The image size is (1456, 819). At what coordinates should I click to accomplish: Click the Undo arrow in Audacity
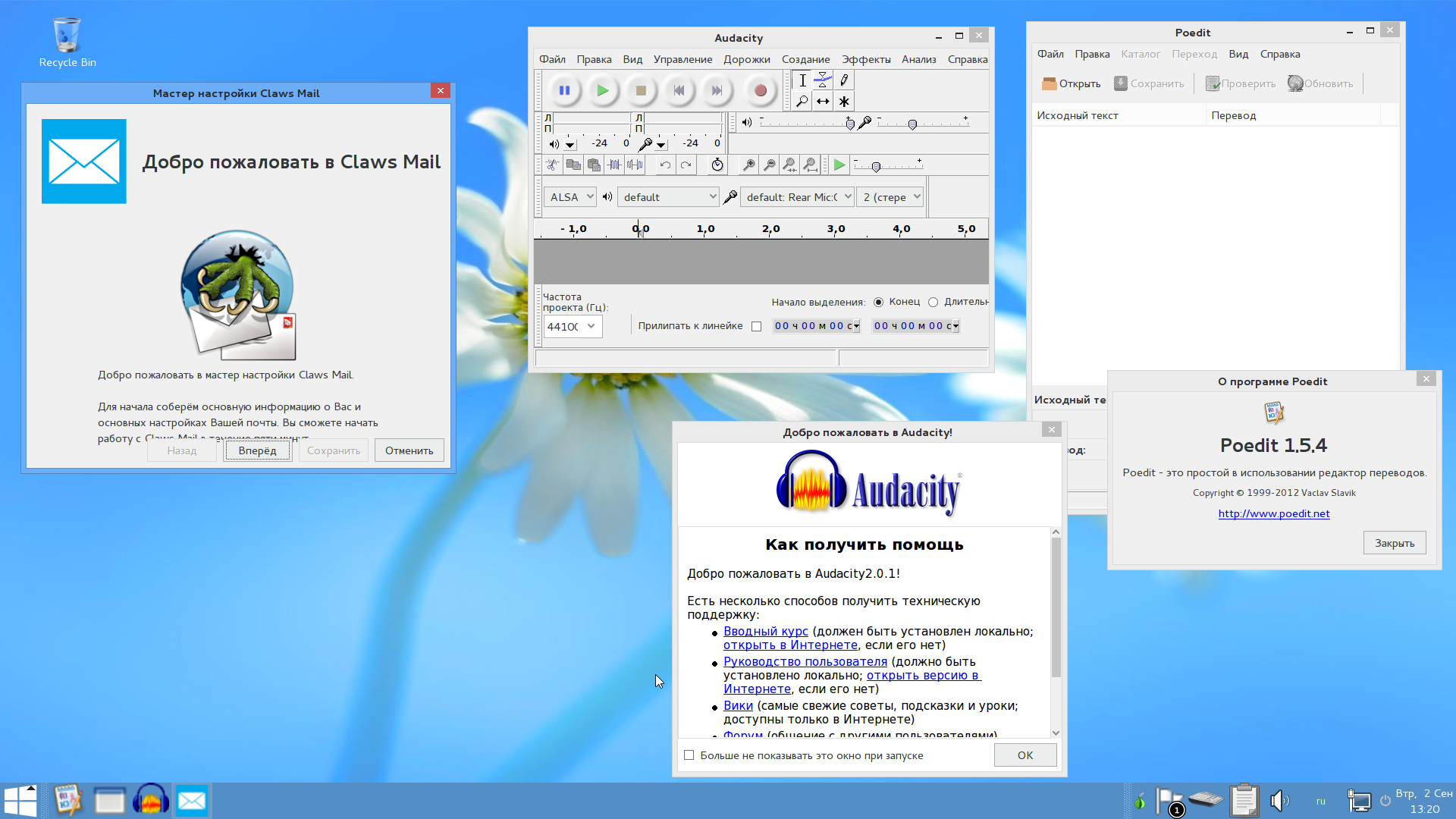pos(665,165)
